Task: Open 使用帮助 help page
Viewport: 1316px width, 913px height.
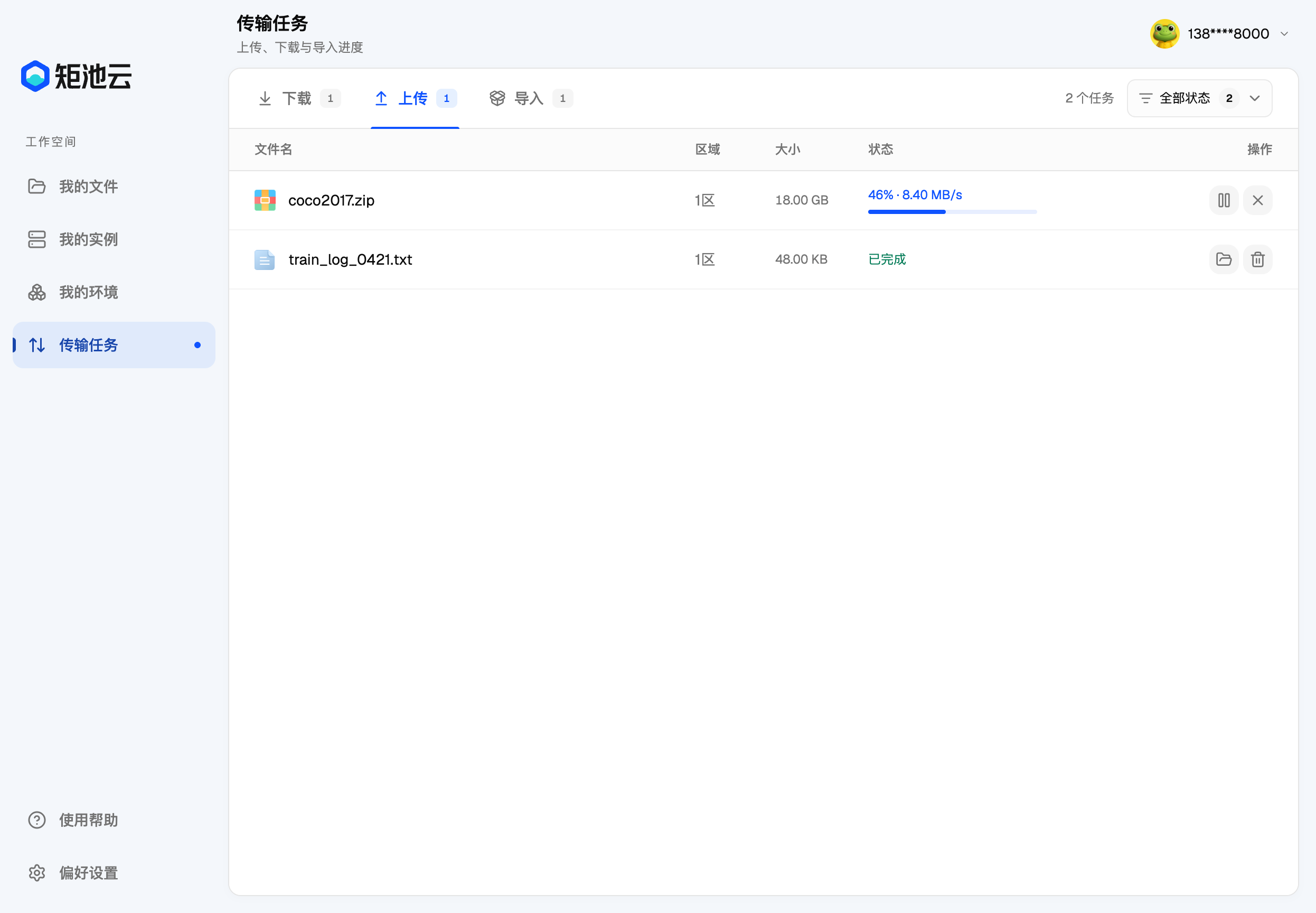Action: tap(114, 820)
